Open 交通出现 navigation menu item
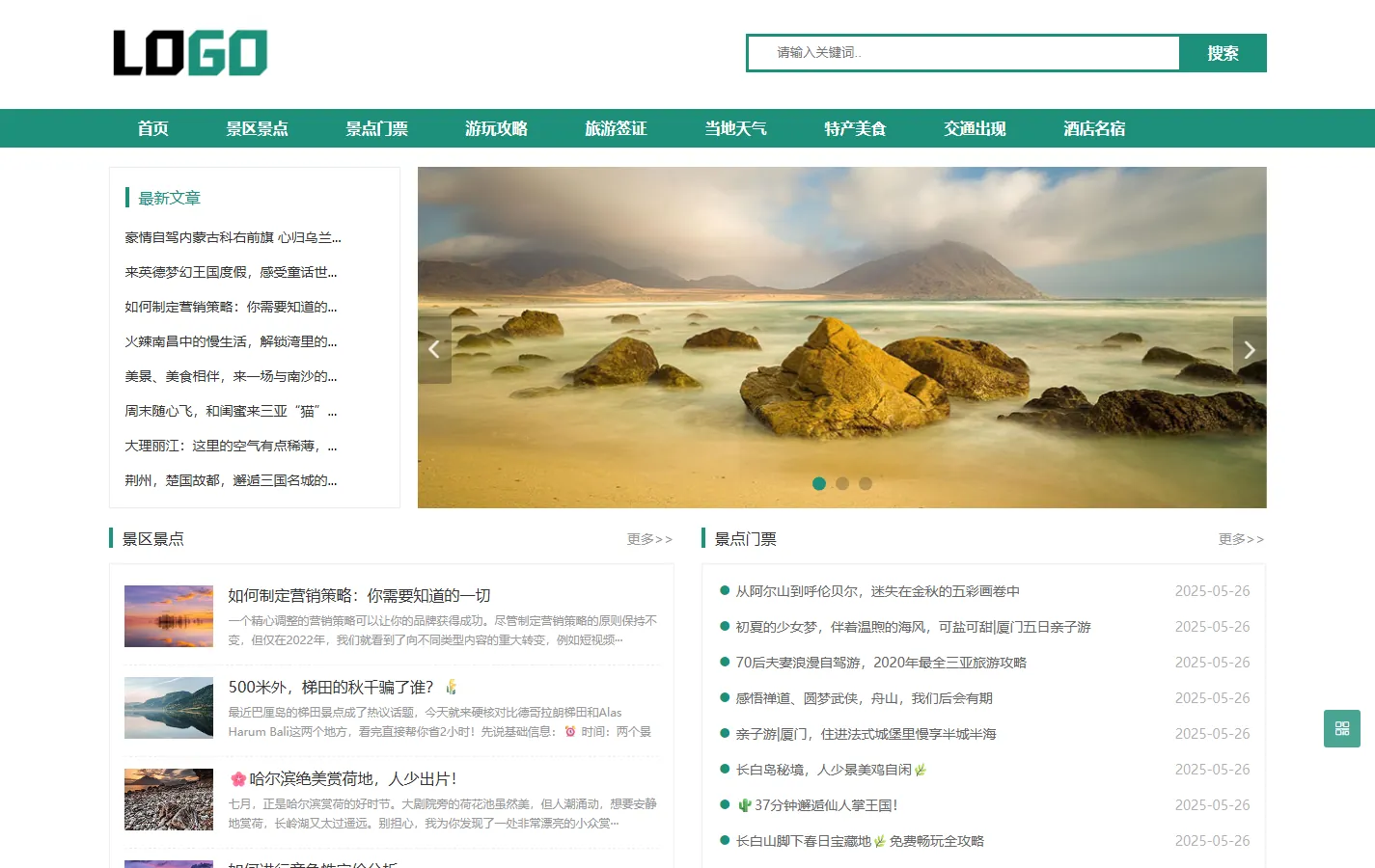Viewport: 1375px width, 868px height. tap(975, 128)
